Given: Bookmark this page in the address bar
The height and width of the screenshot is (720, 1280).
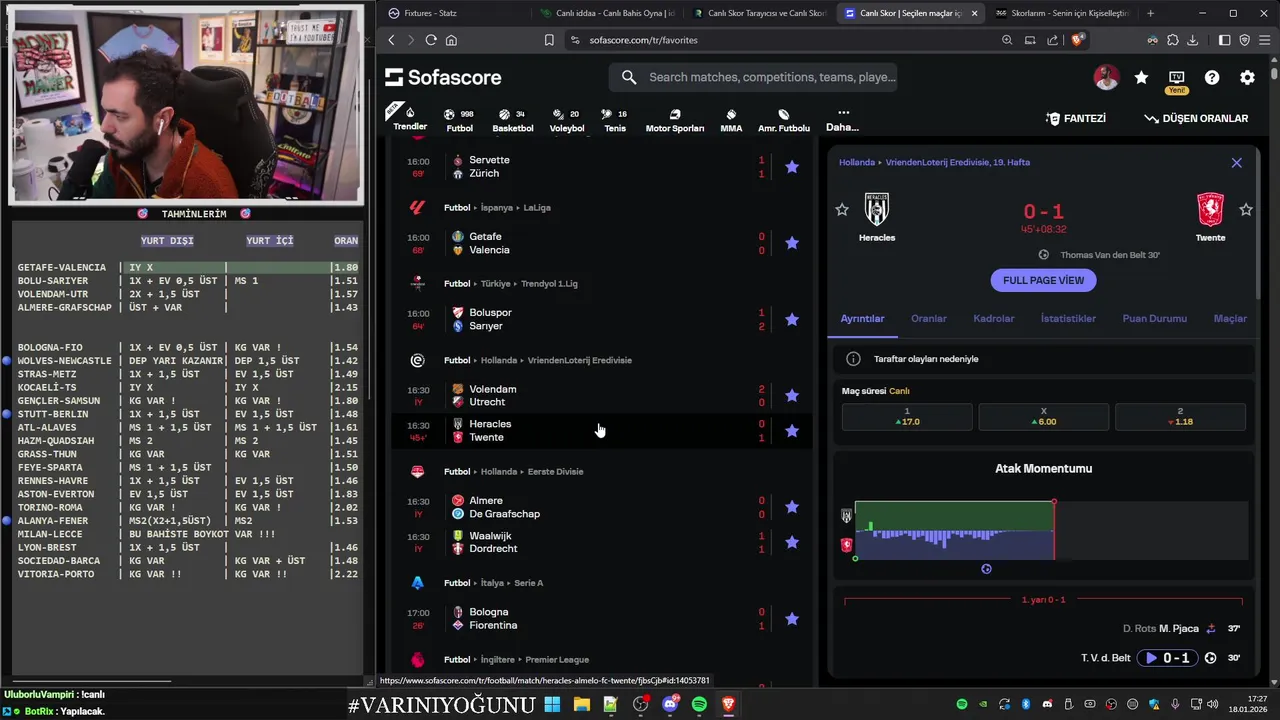Looking at the screenshot, I should pos(549,40).
